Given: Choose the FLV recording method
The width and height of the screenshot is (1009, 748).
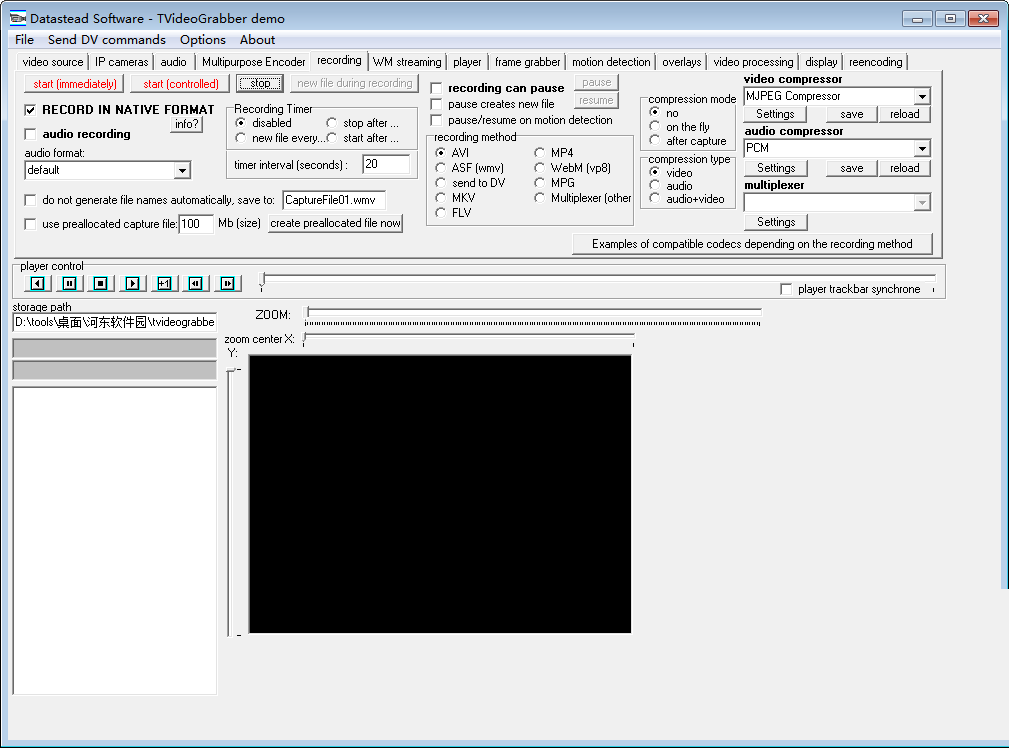Looking at the screenshot, I should coord(440,212).
